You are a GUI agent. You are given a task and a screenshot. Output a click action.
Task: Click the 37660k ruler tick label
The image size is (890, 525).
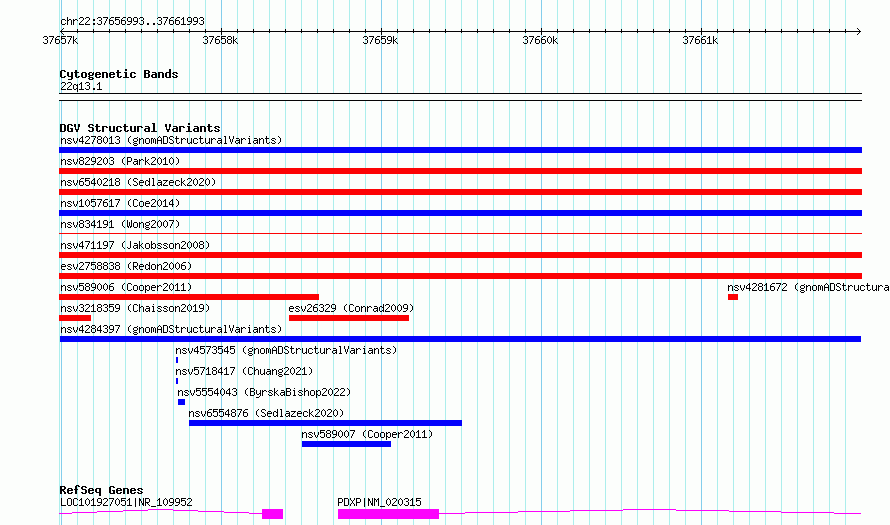540,40
